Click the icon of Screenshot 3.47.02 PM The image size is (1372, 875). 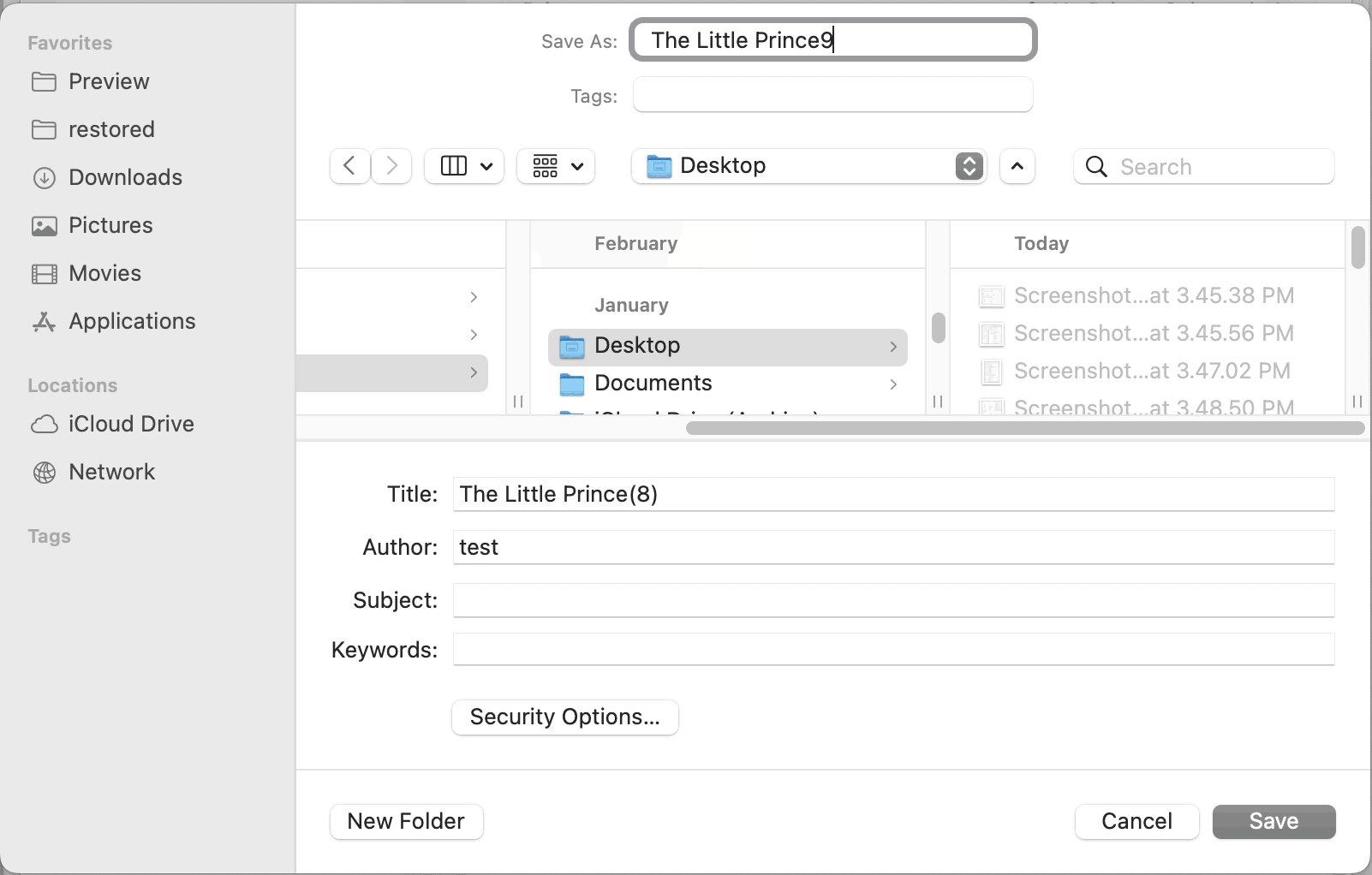pyautogui.click(x=991, y=372)
